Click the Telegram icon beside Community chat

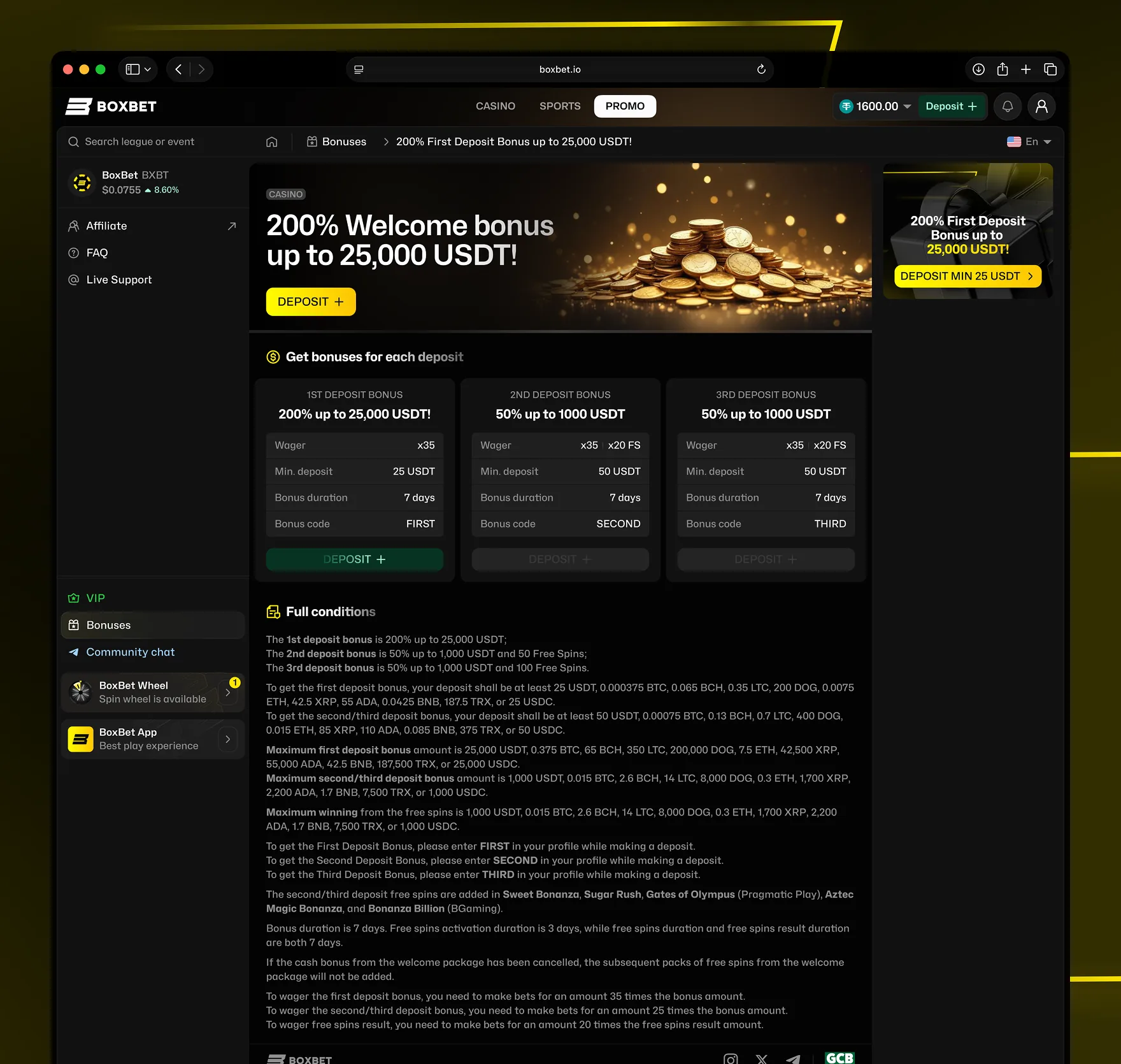click(x=74, y=652)
